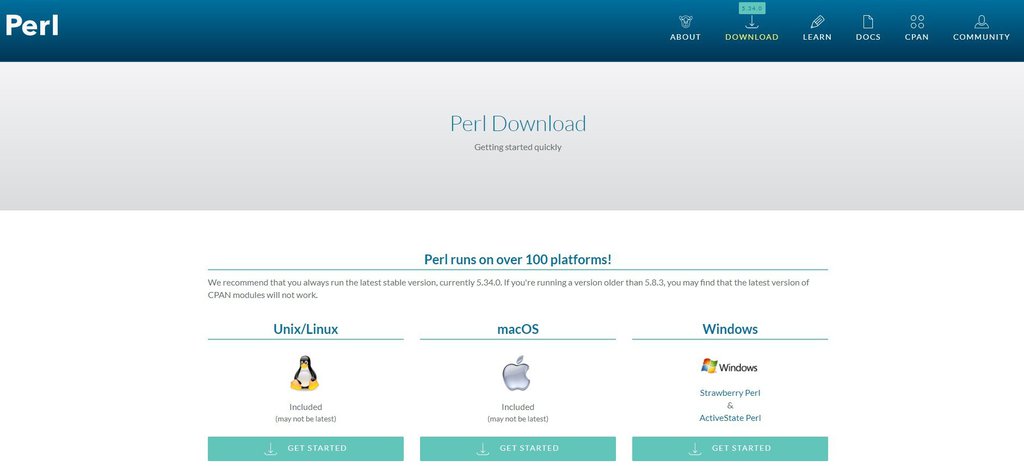Click the About camel icon
The image size is (1024, 466).
click(x=685, y=22)
